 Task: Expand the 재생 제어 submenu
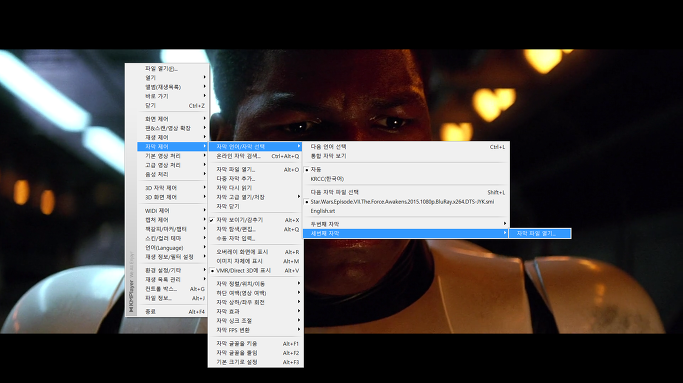[172, 137]
